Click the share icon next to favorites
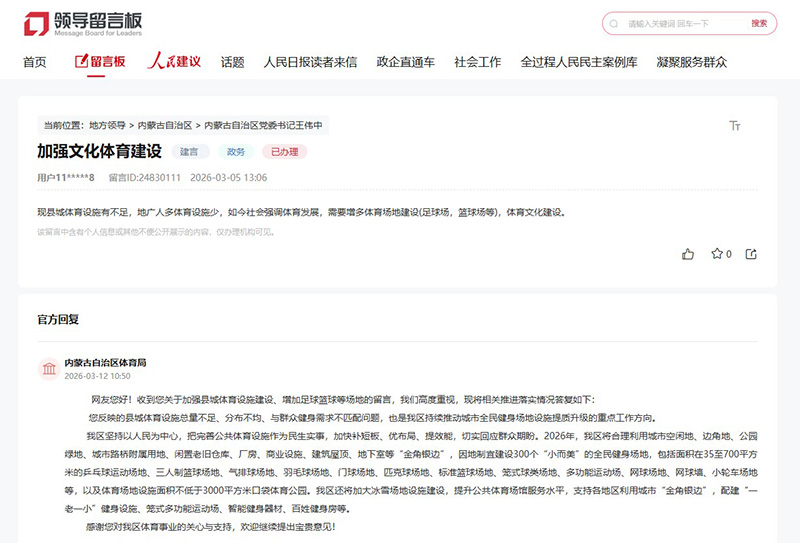This screenshot has width=800, height=543. click(x=751, y=254)
